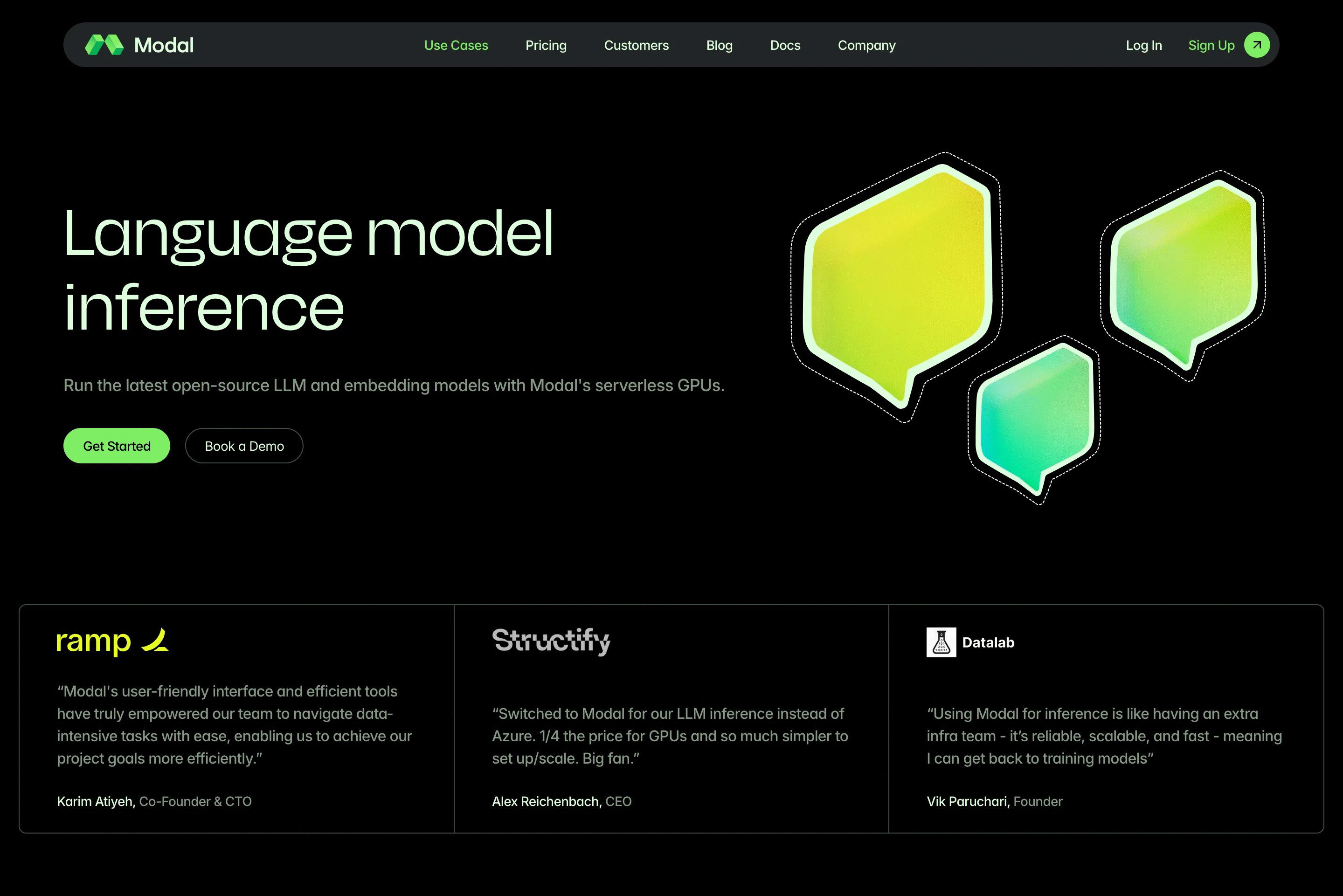Click the name Karim Atiyeh

96,801
